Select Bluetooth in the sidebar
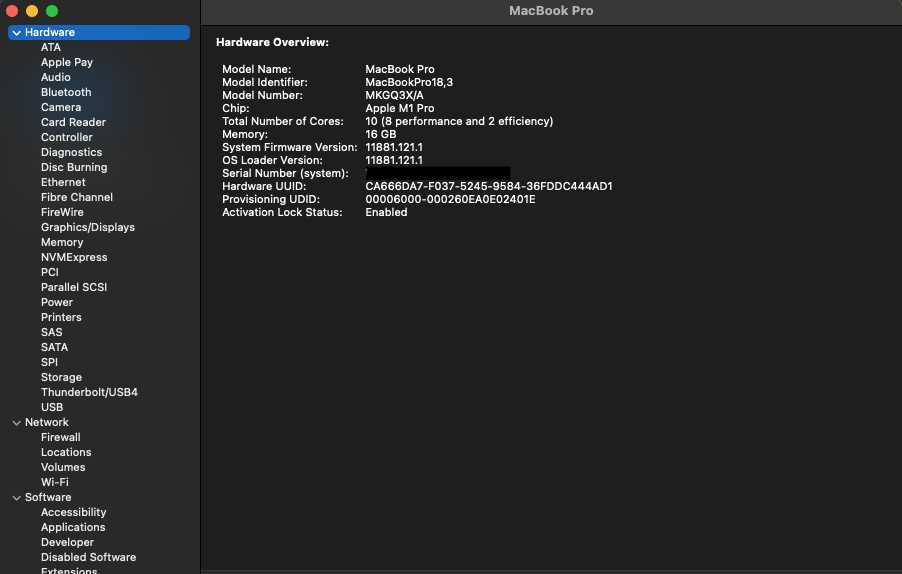 coord(66,92)
